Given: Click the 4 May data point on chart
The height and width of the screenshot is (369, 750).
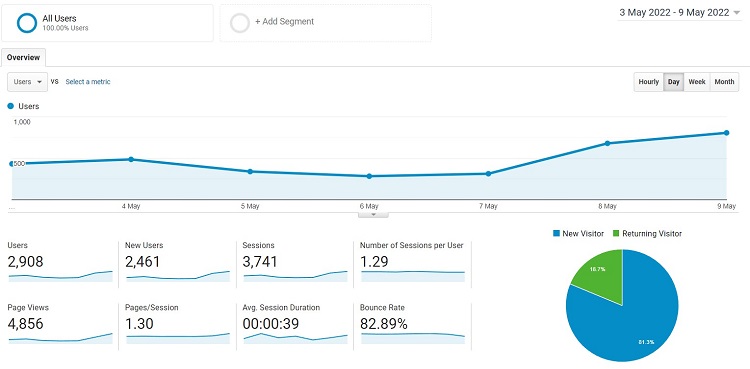Looking at the screenshot, I should 131,159.
